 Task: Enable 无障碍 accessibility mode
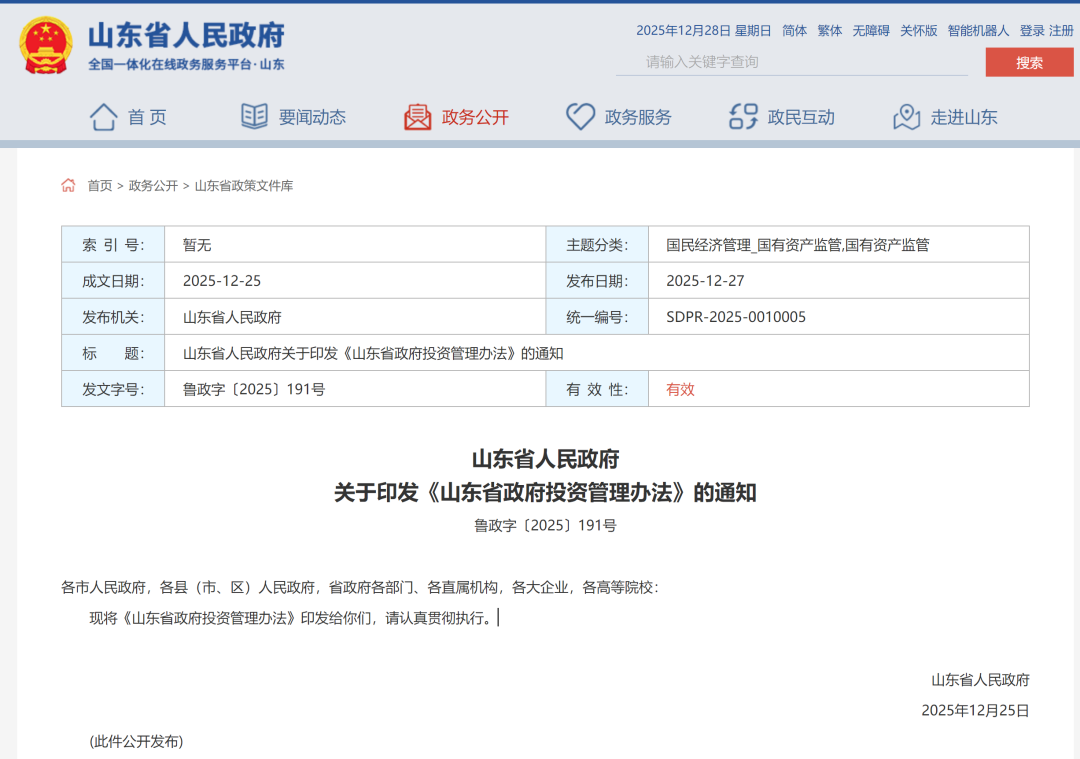(x=871, y=31)
